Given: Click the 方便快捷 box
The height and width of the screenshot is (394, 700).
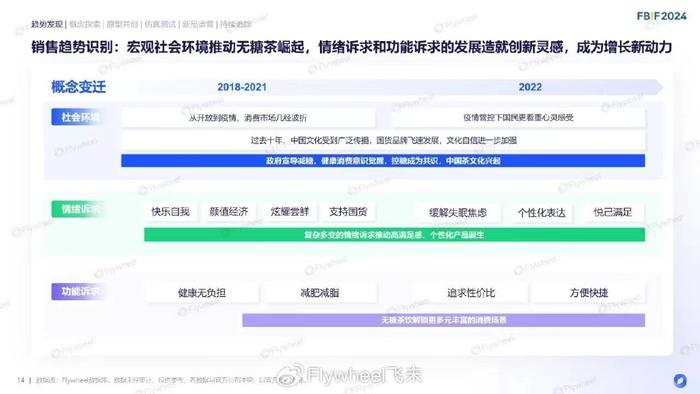Looking at the screenshot, I should (589, 293).
